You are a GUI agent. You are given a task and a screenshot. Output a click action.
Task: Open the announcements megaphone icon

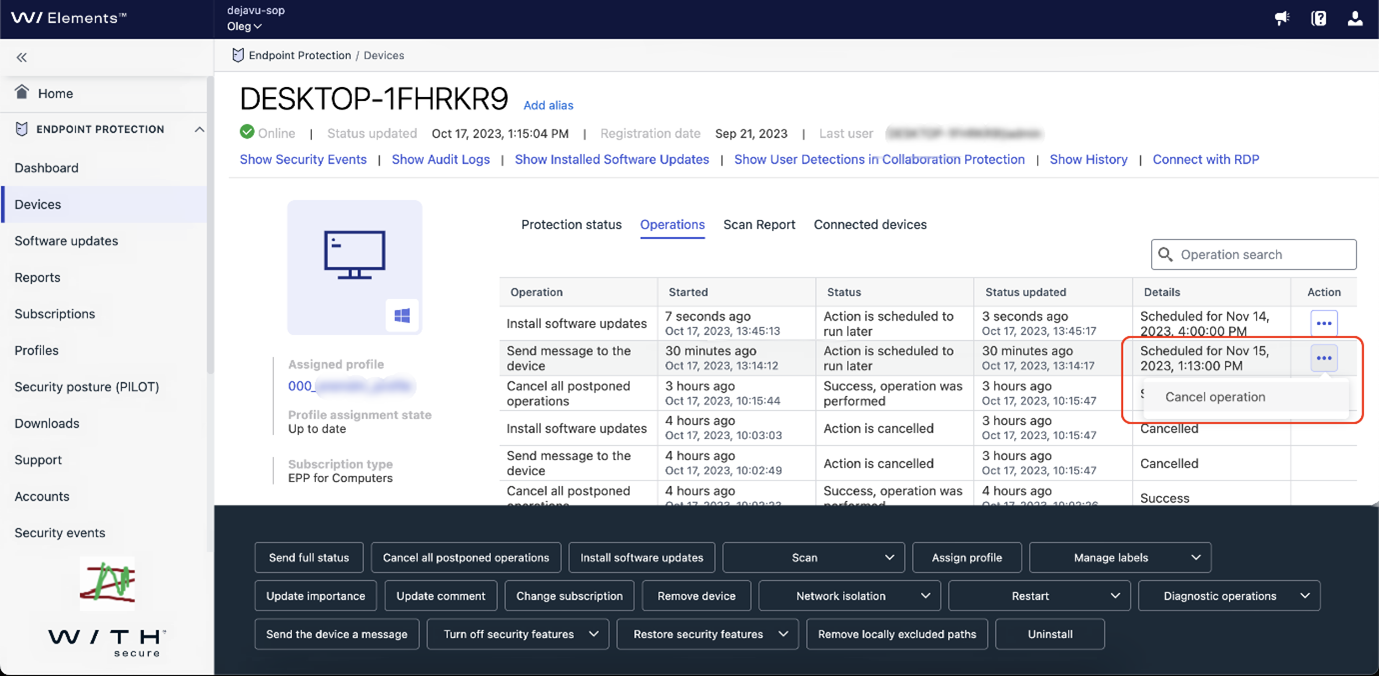1282,18
